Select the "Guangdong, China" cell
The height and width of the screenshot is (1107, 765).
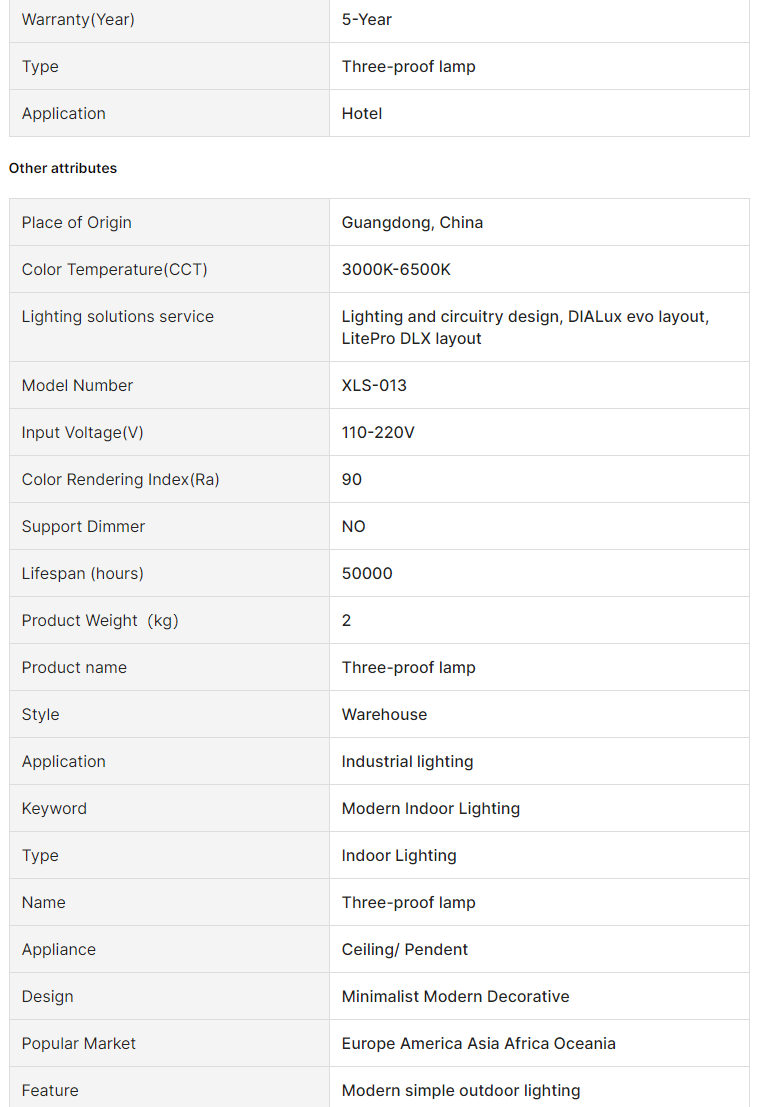pyautogui.click(x=412, y=222)
